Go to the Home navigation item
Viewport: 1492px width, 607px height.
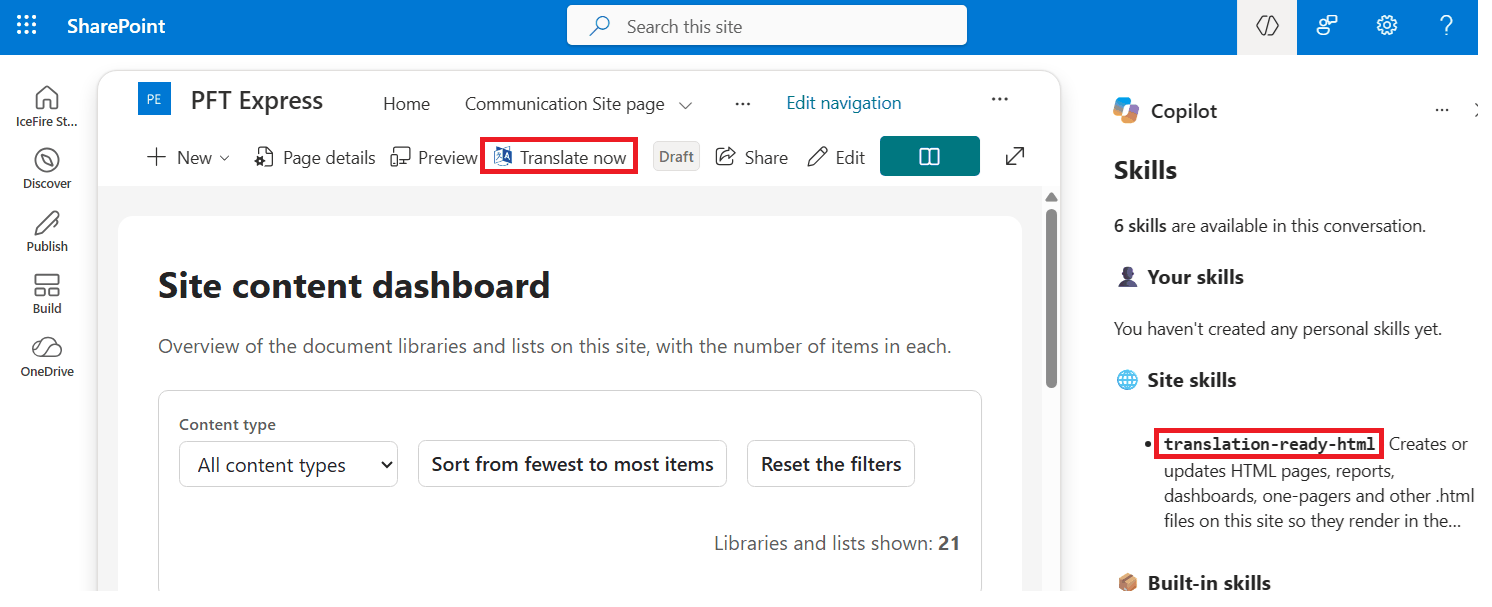[x=406, y=104]
